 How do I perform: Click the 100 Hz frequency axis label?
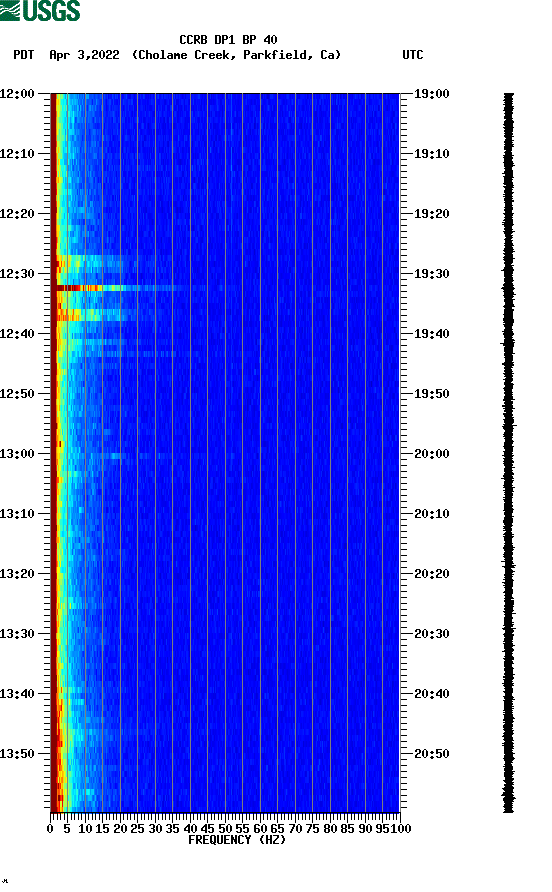[x=402, y=829]
